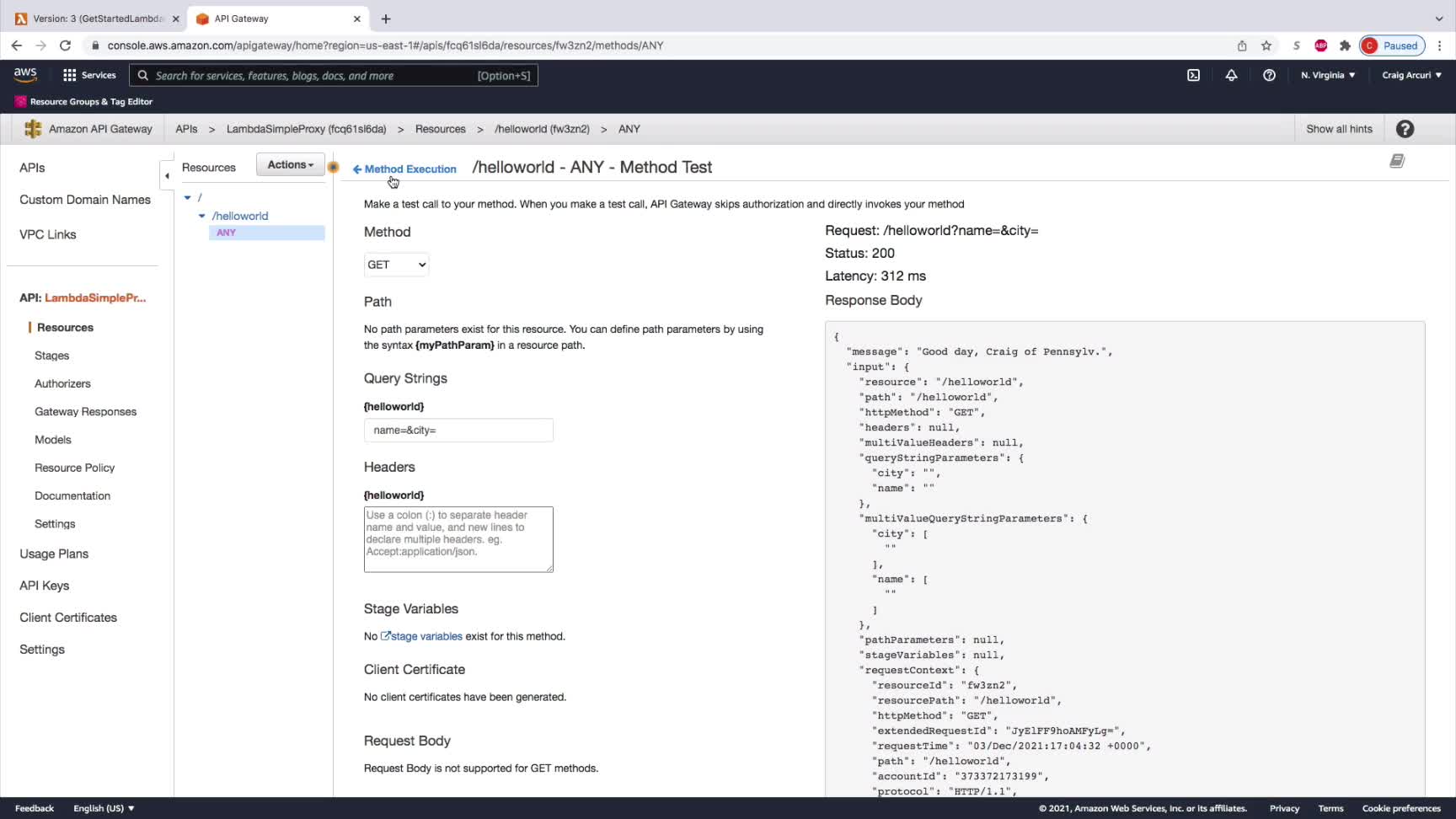Open the N. Virginia region dropdown
Viewport: 1456px width, 819px height.
[1328, 75]
